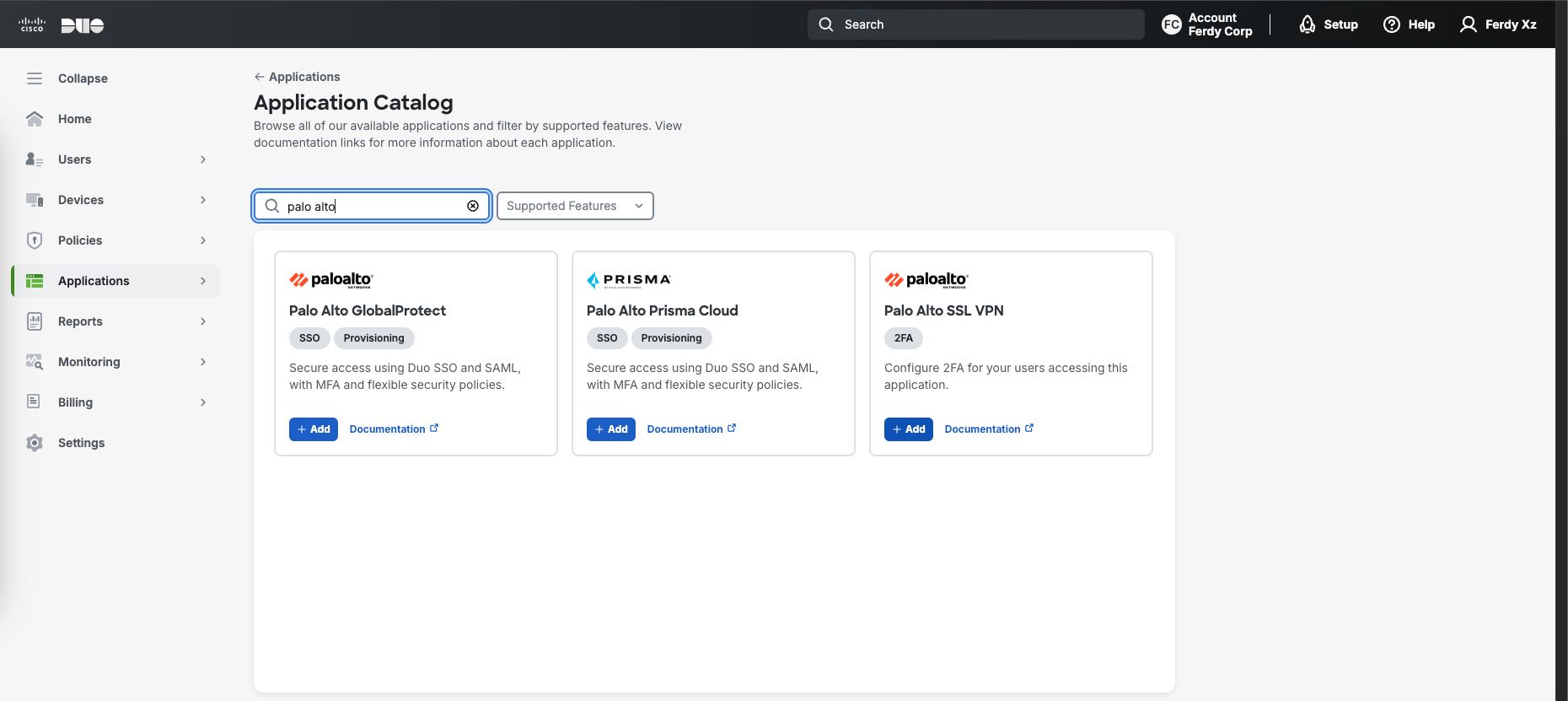Click the Collapse hamburger menu icon
This screenshot has width=1568, height=701.
[35, 78]
